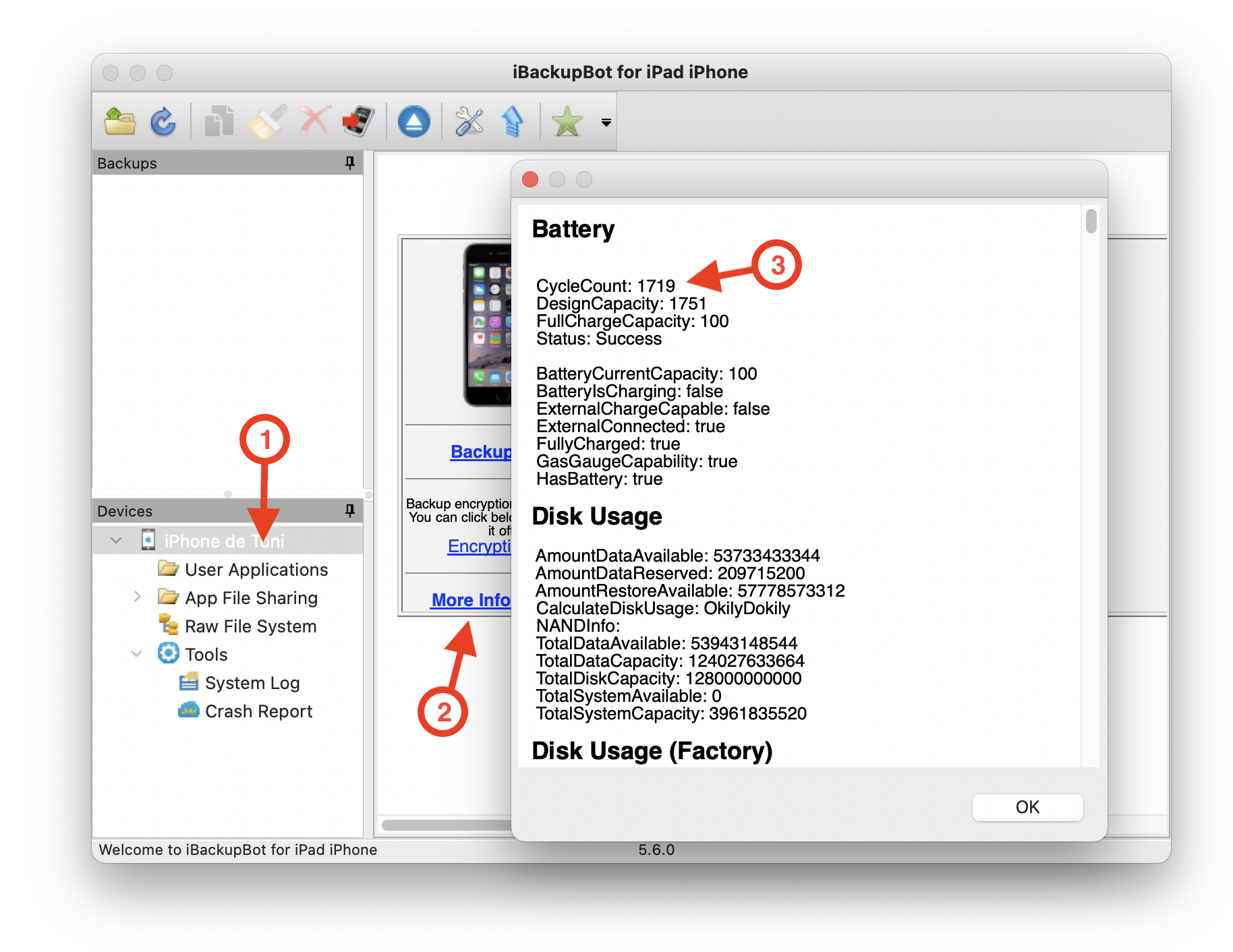Click the System Log icon
Viewport: 1233px width, 952px height.
(x=189, y=682)
